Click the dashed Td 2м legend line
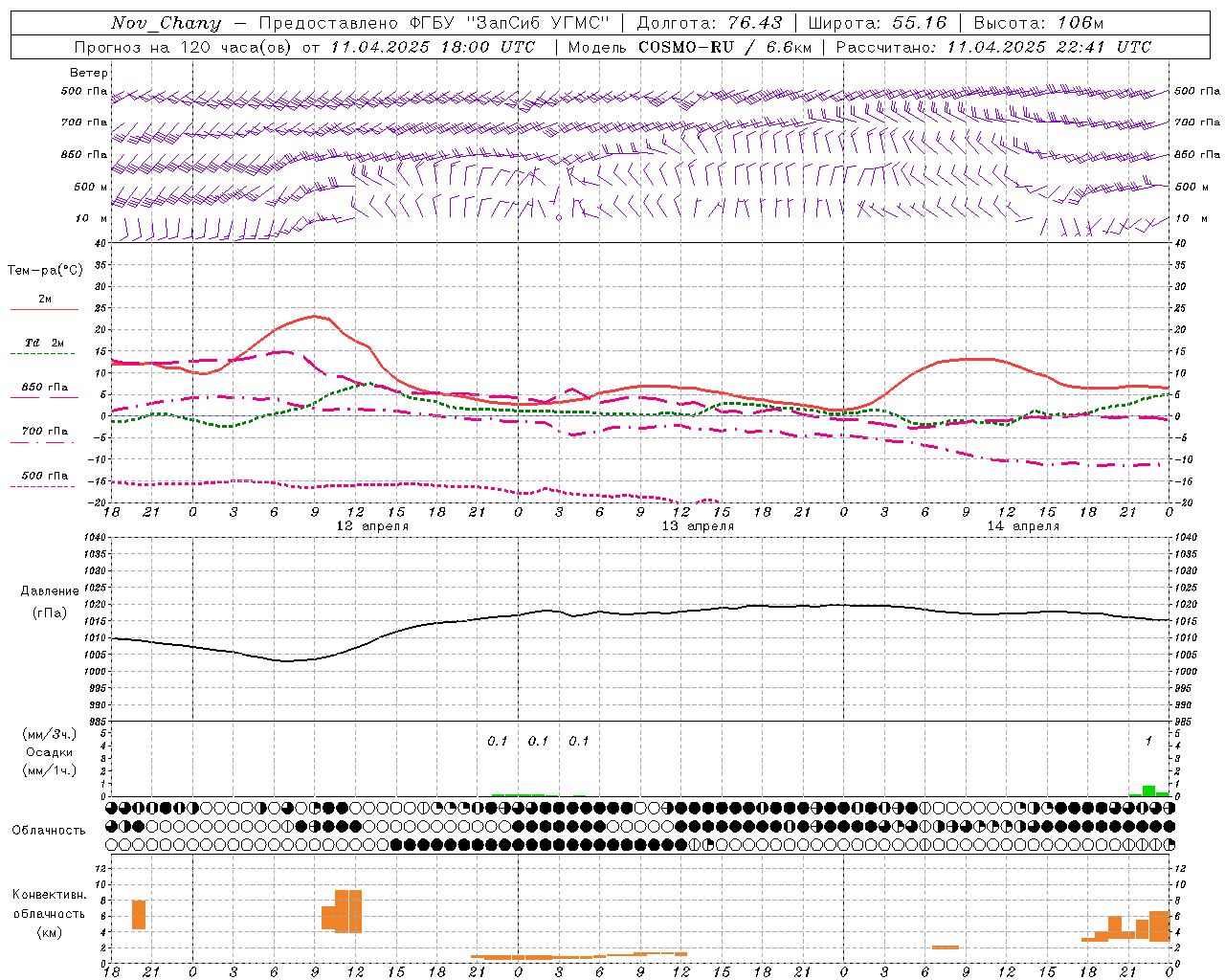This screenshot has height=980, width=1225. click(x=44, y=354)
